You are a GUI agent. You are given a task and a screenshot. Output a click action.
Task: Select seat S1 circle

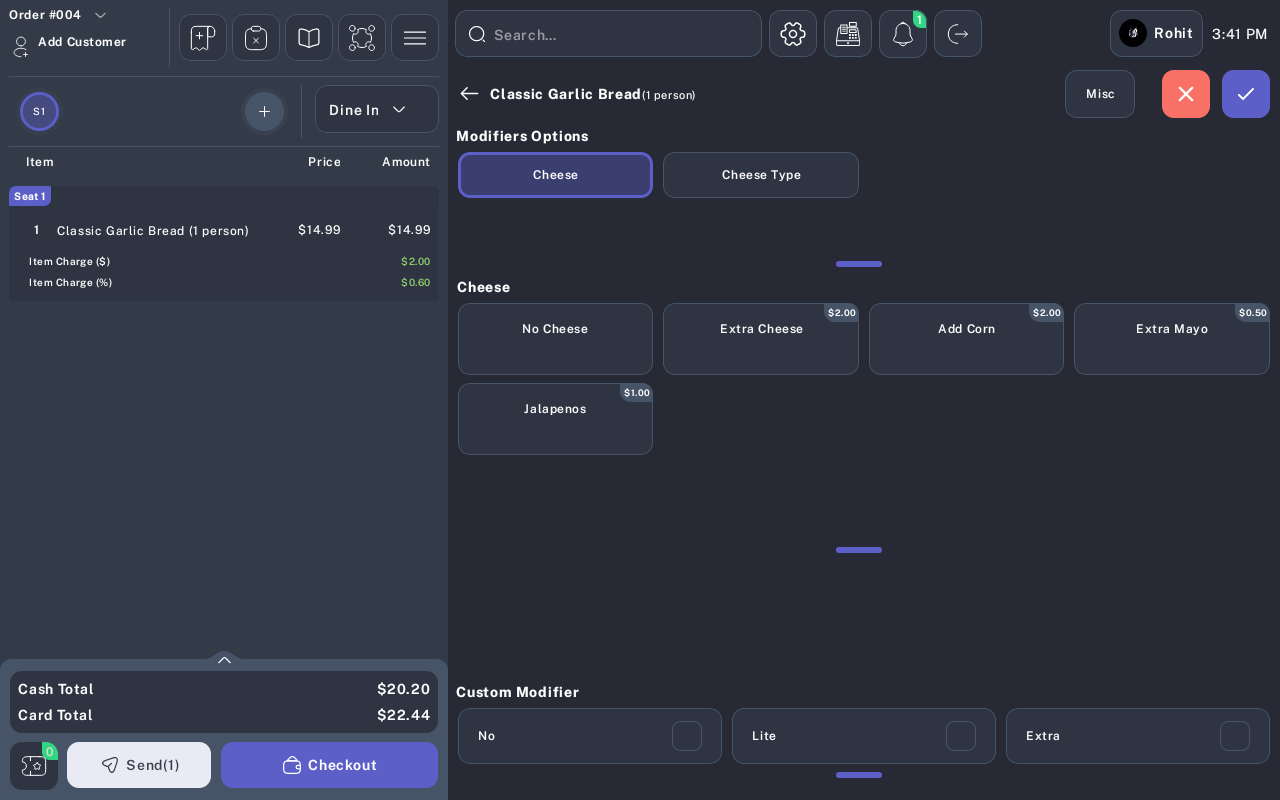tap(39, 111)
